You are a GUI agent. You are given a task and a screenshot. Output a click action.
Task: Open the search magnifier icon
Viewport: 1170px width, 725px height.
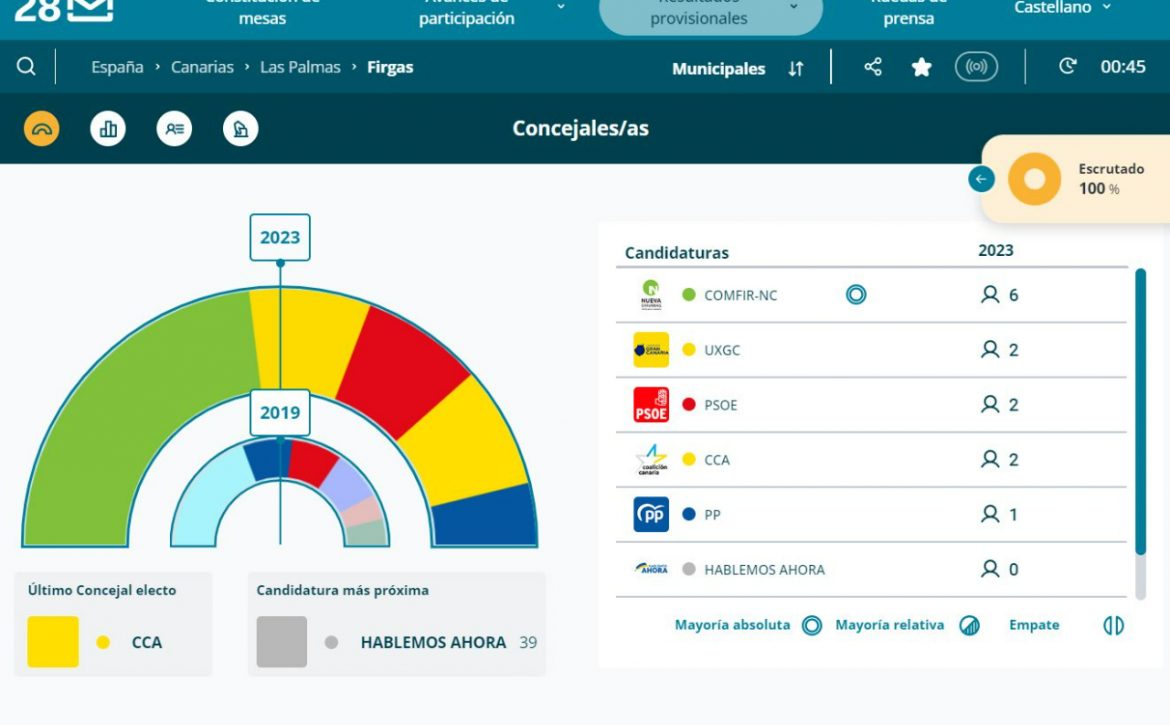pyautogui.click(x=26, y=66)
